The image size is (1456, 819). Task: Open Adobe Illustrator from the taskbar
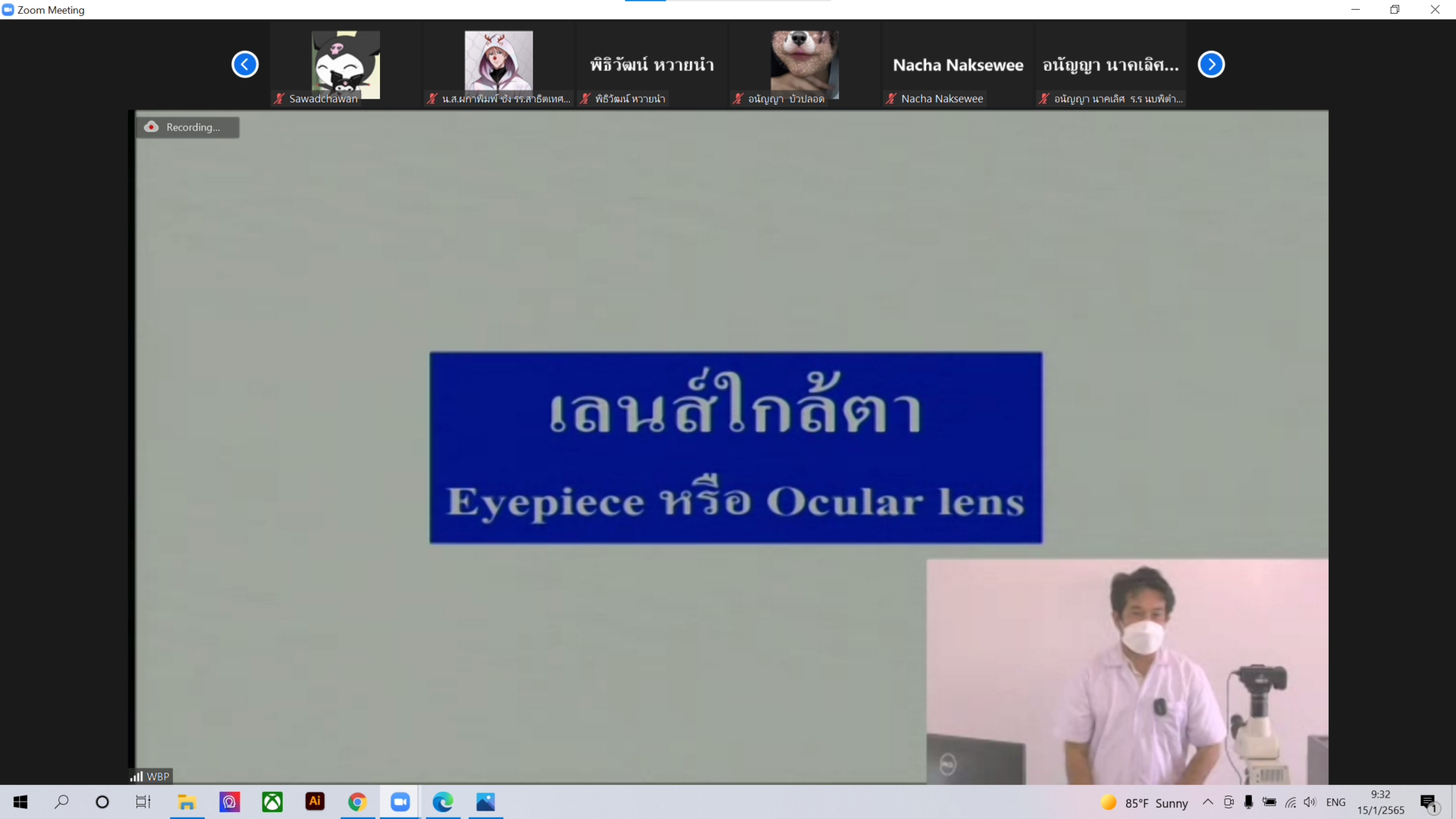tap(315, 802)
